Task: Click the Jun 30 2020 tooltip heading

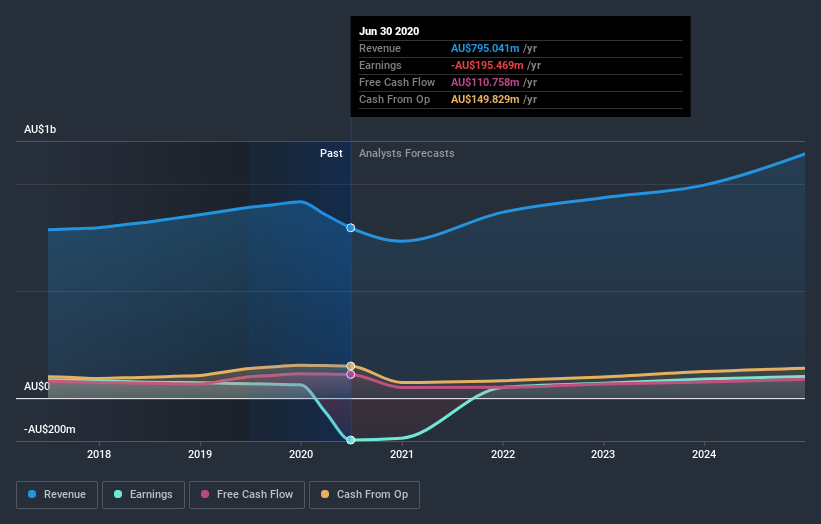Action: (389, 31)
